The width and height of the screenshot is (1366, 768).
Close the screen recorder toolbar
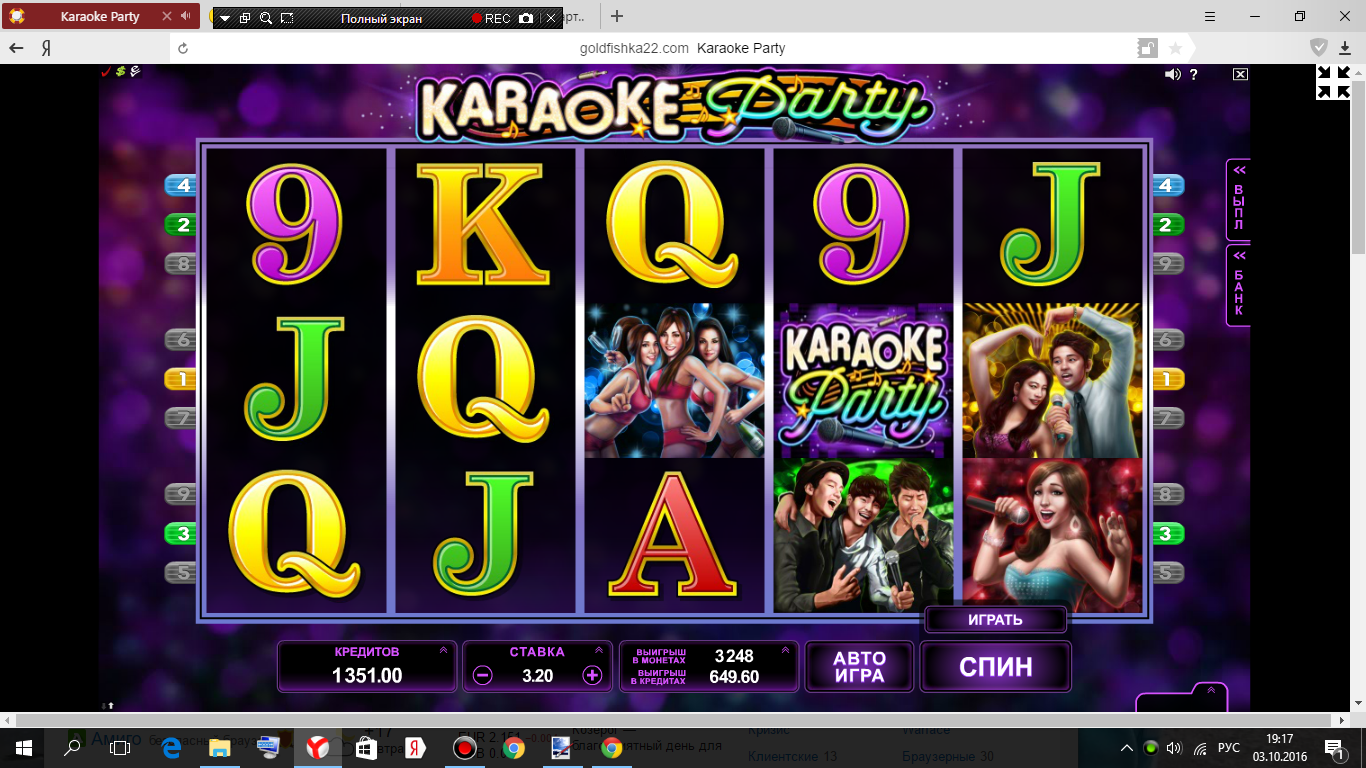tap(550, 19)
